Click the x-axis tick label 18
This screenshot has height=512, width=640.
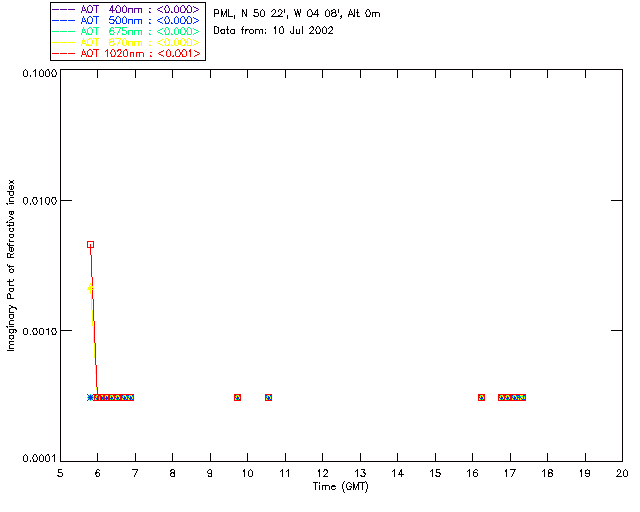click(x=547, y=473)
